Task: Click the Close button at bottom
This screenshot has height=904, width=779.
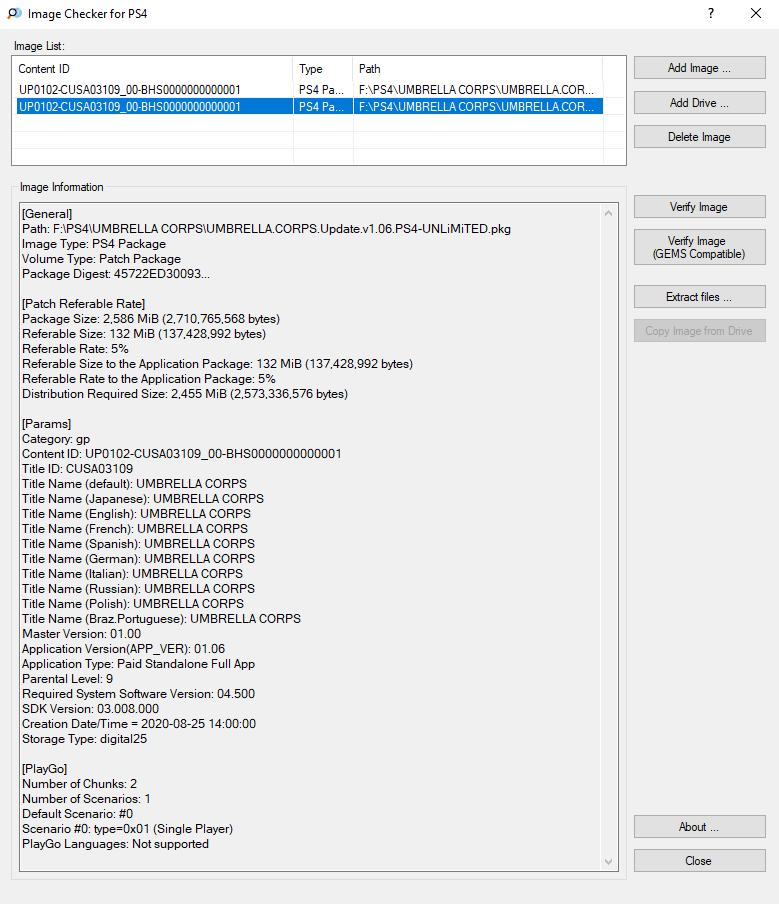Action: pos(699,861)
